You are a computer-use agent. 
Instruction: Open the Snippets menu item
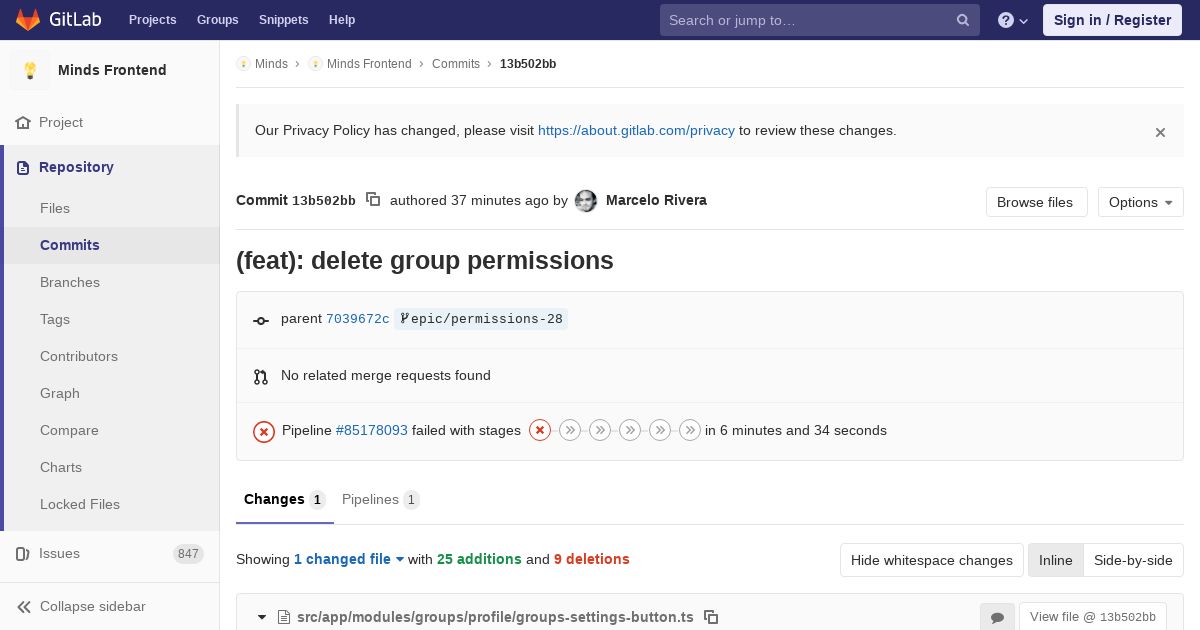click(283, 20)
